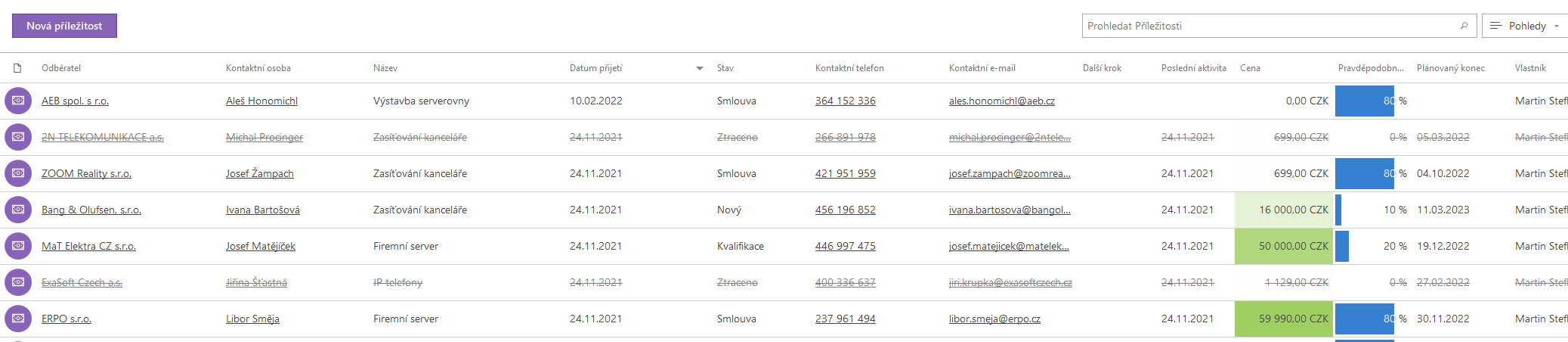
Task: Click the ERPO s.r.o. row icon
Action: pos(18,319)
